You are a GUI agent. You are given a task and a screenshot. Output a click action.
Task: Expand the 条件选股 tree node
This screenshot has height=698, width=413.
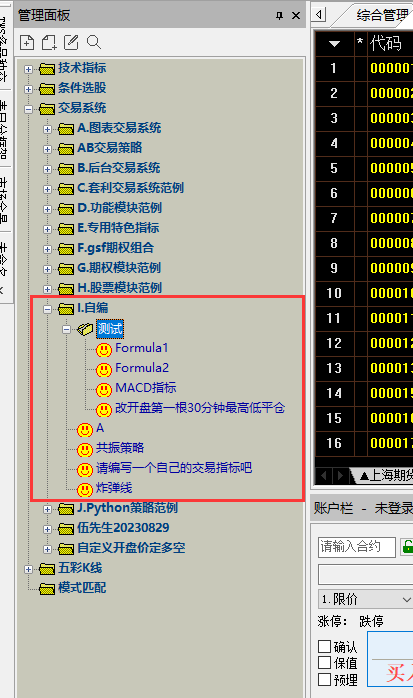(x=28, y=89)
